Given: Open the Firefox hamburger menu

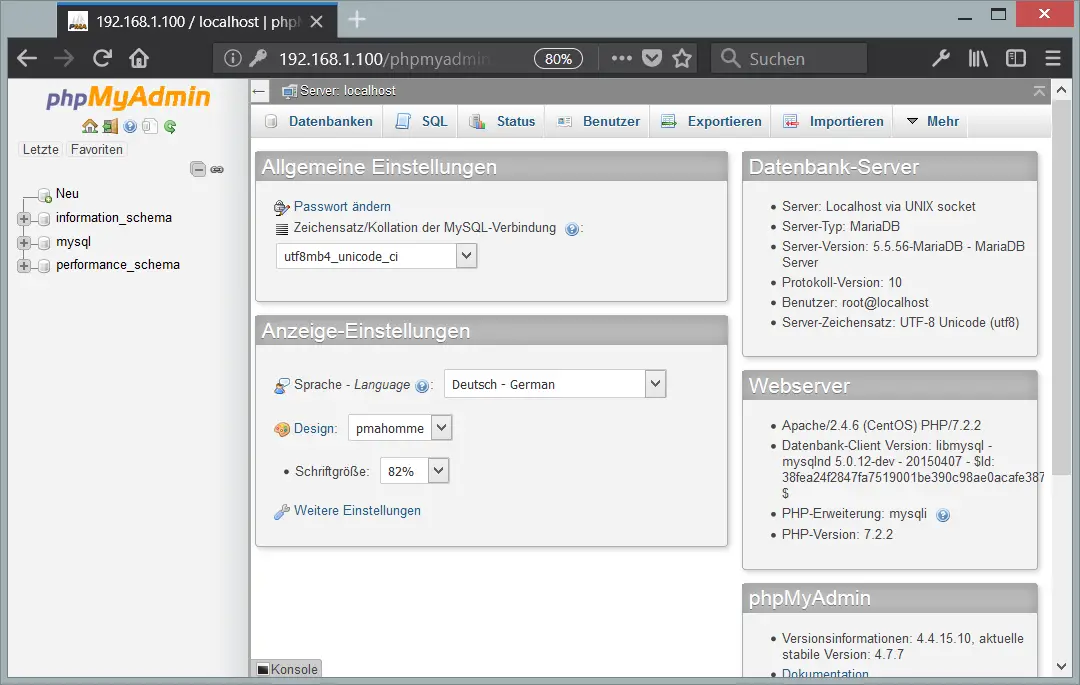Looking at the screenshot, I should [x=1053, y=59].
